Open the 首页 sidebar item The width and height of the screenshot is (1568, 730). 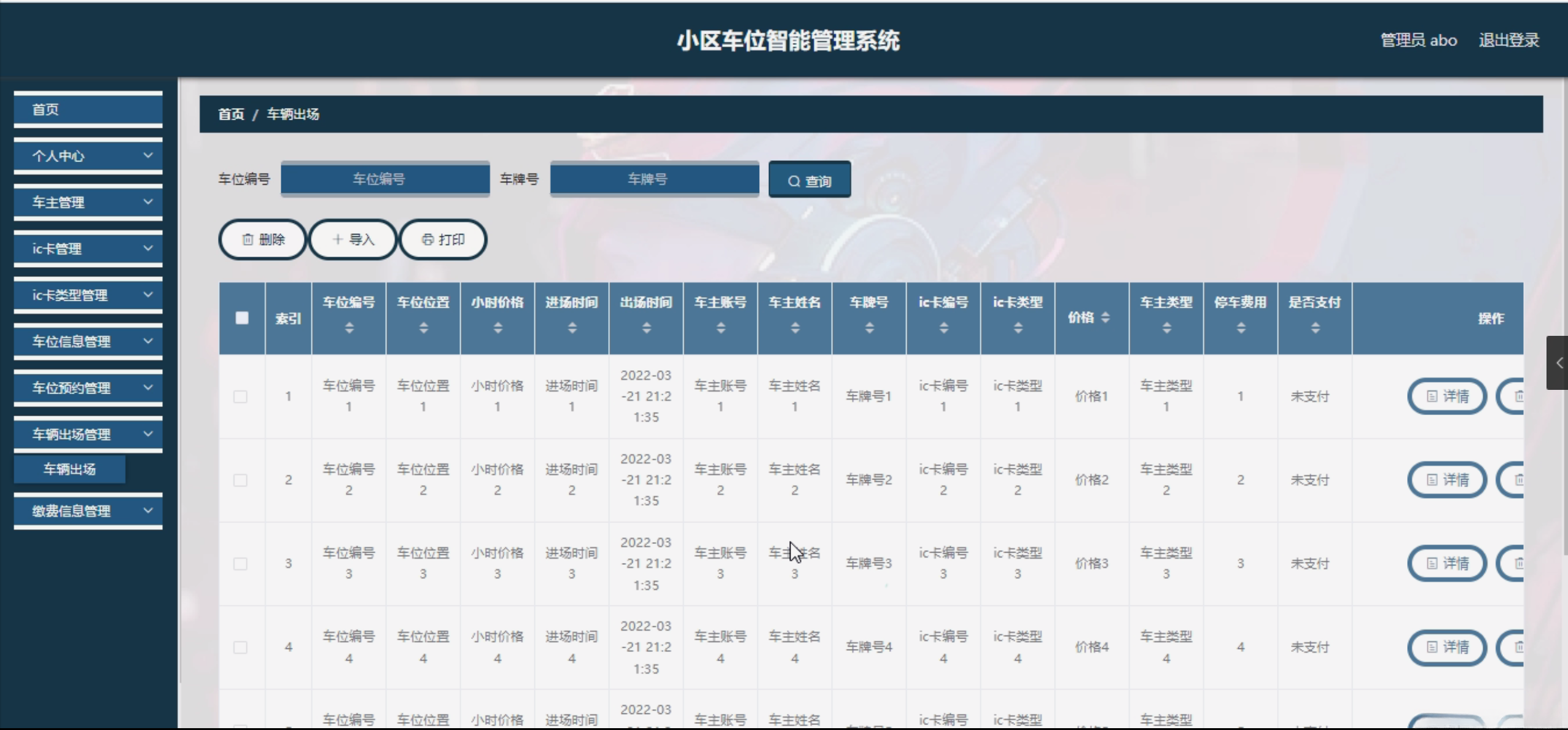pyautogui.click(x=88, y=109)
